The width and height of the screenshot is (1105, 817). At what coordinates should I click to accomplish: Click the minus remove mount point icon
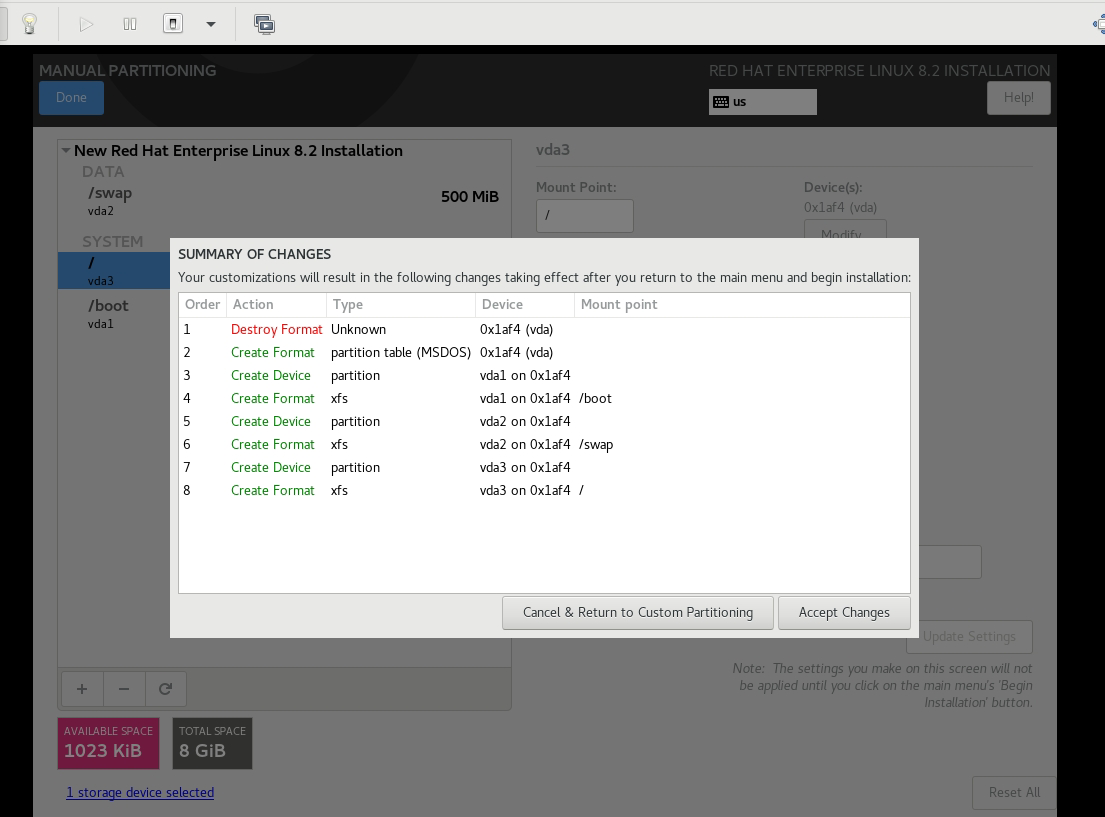(124, 689)
